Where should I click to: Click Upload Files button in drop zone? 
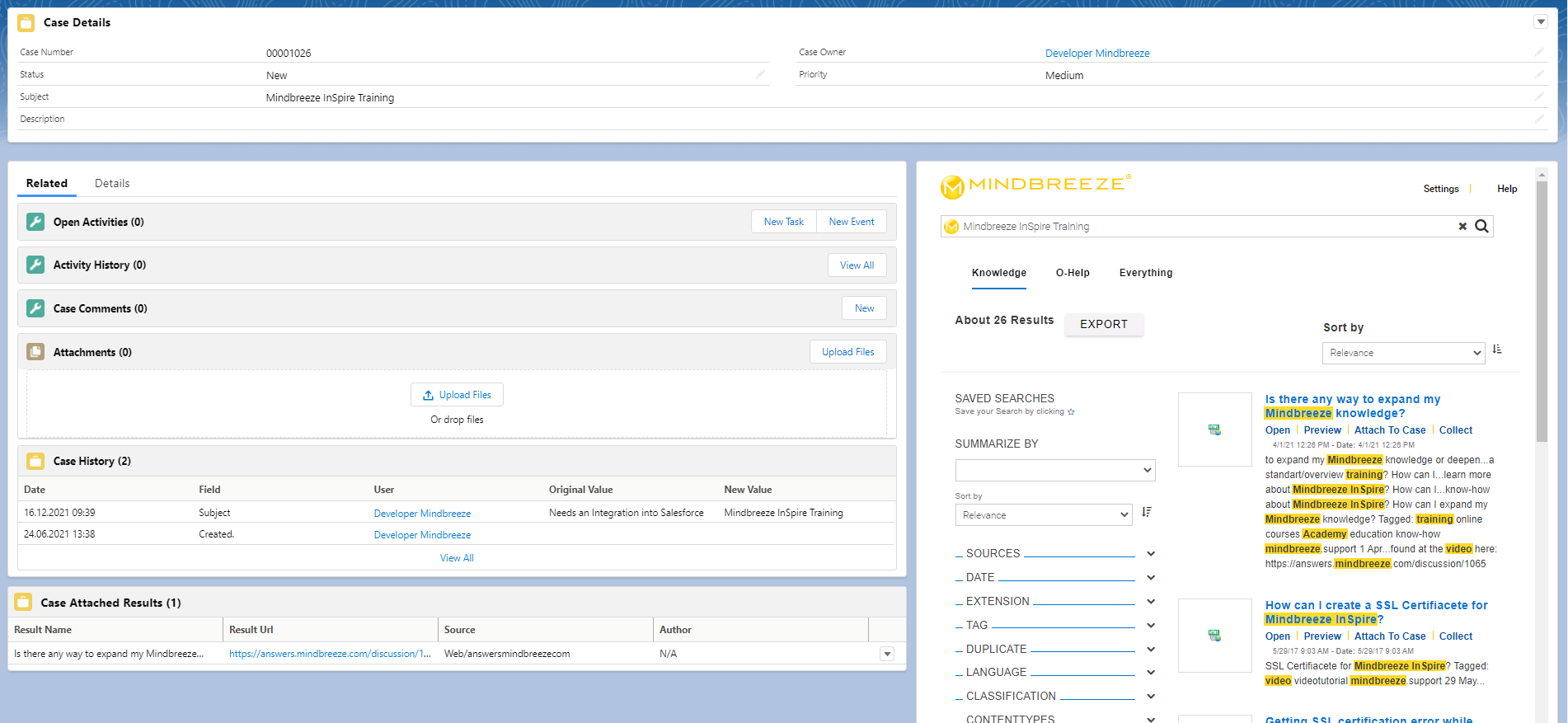tap(457, 395)
